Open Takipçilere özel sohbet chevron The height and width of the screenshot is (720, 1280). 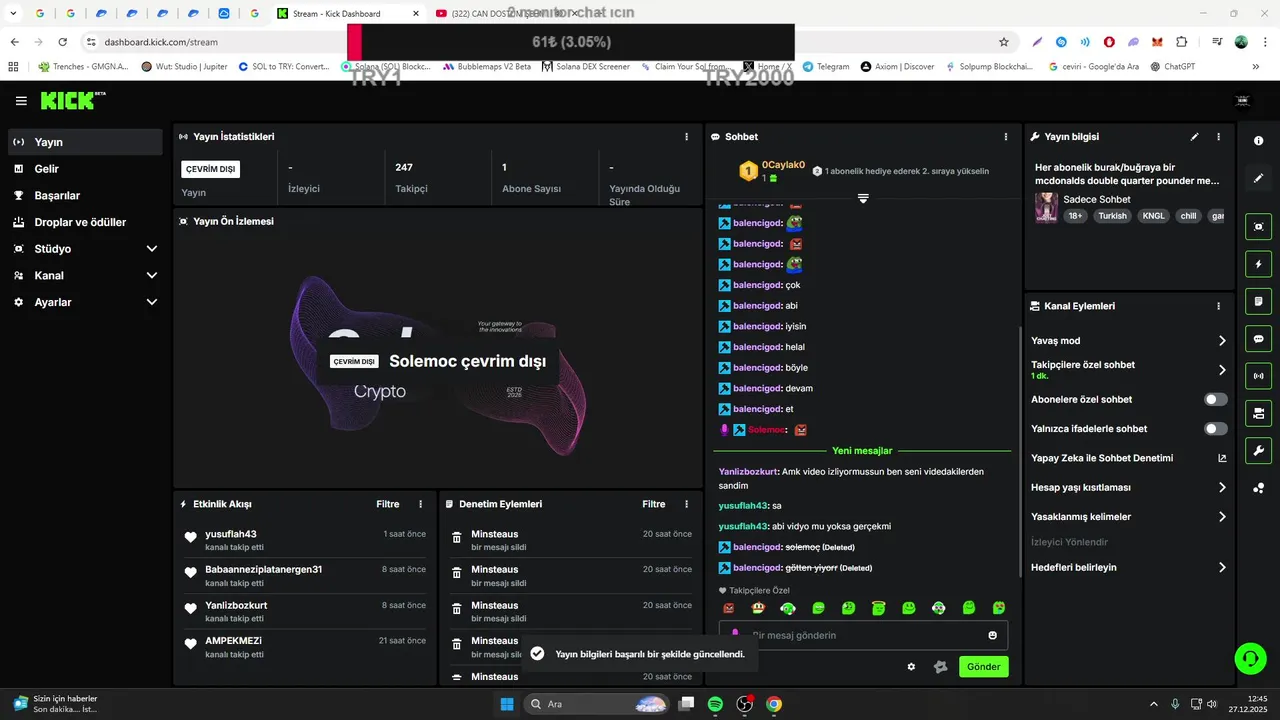point(1222,370)
